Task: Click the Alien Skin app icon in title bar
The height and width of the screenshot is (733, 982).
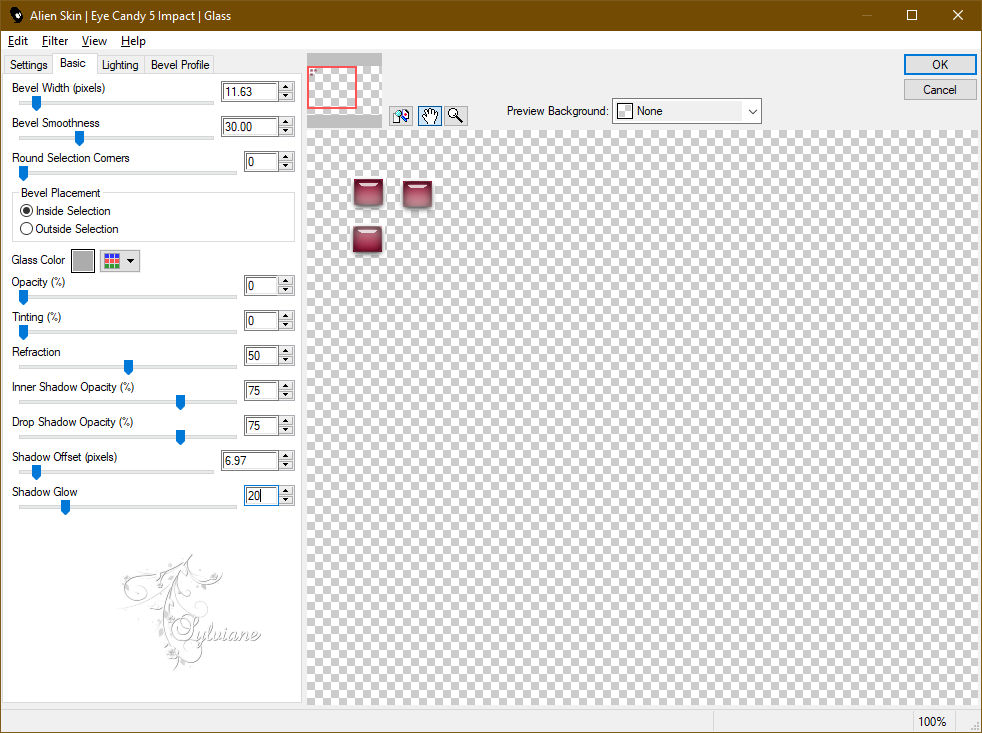Action: 16,15
